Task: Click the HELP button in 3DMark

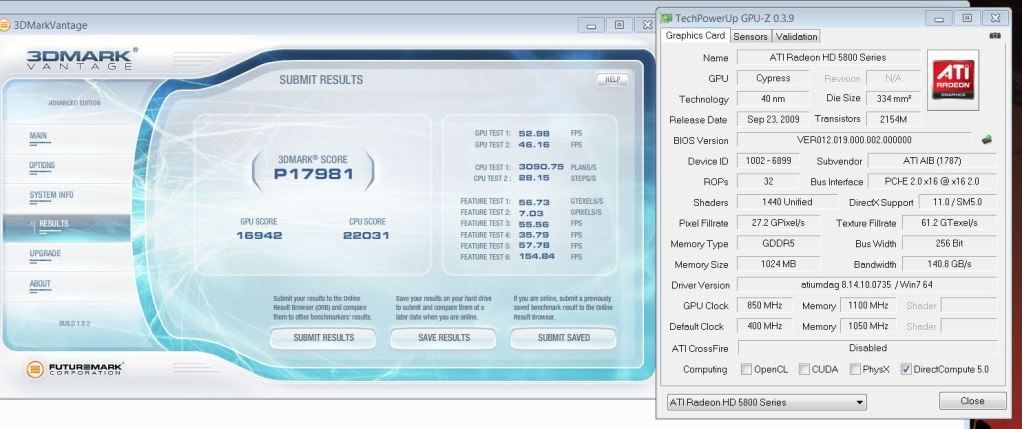Action: click(612, 80)
